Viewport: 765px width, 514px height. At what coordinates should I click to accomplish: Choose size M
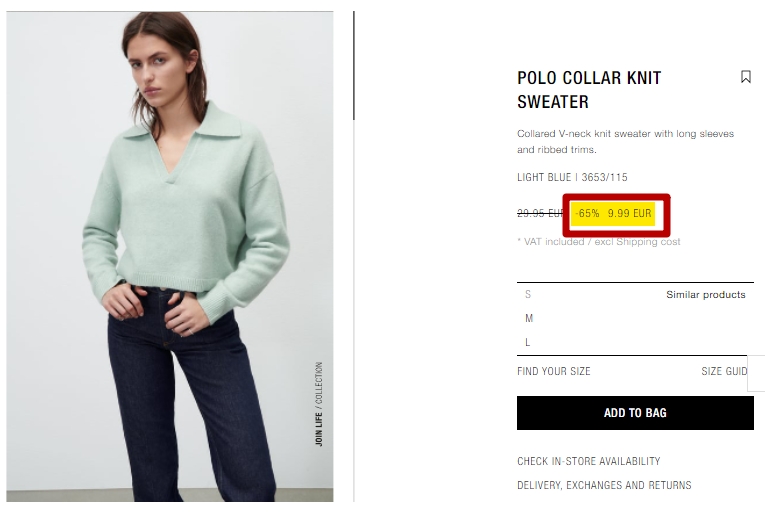(x=529, y=318)
